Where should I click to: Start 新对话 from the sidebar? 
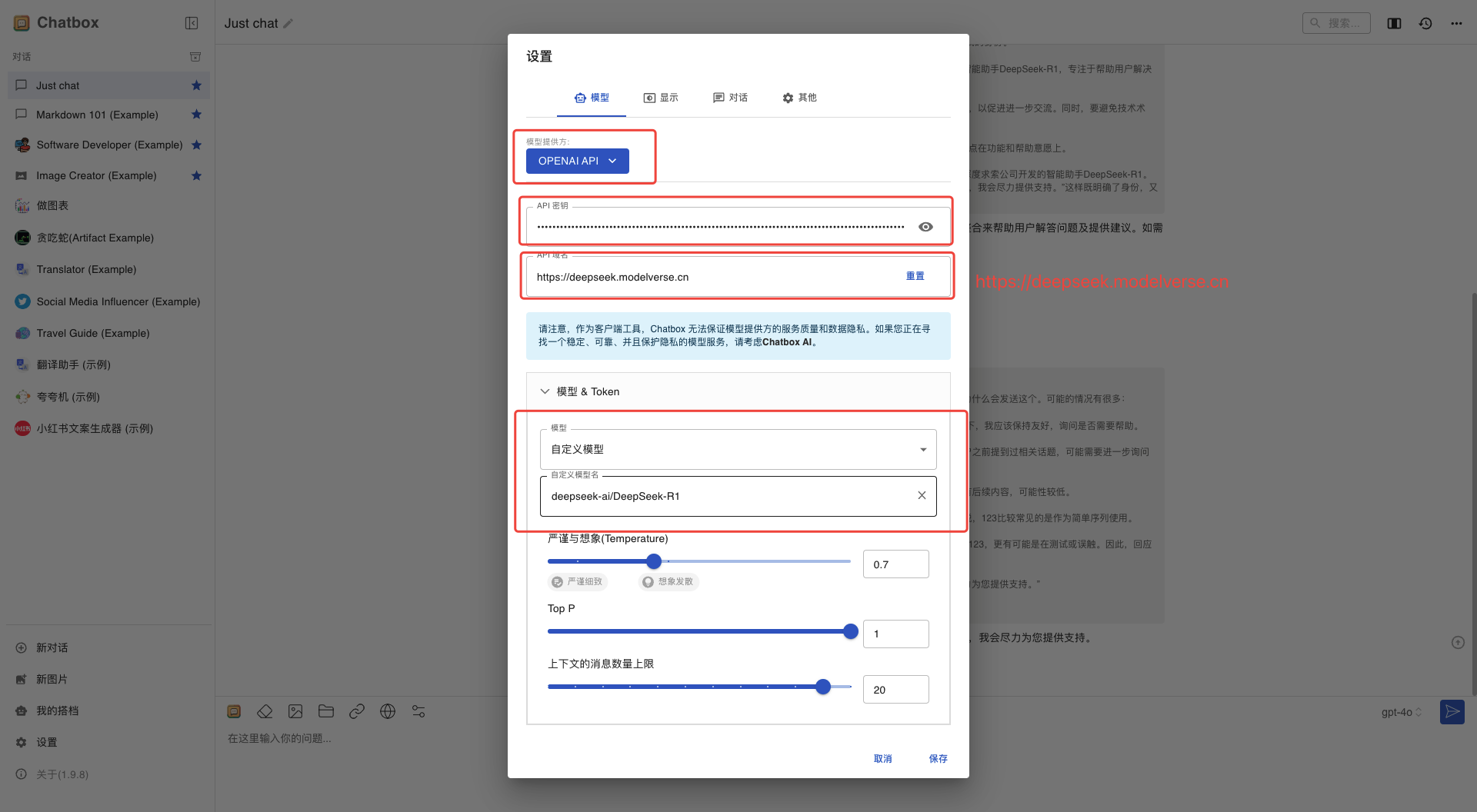(108, 647)
